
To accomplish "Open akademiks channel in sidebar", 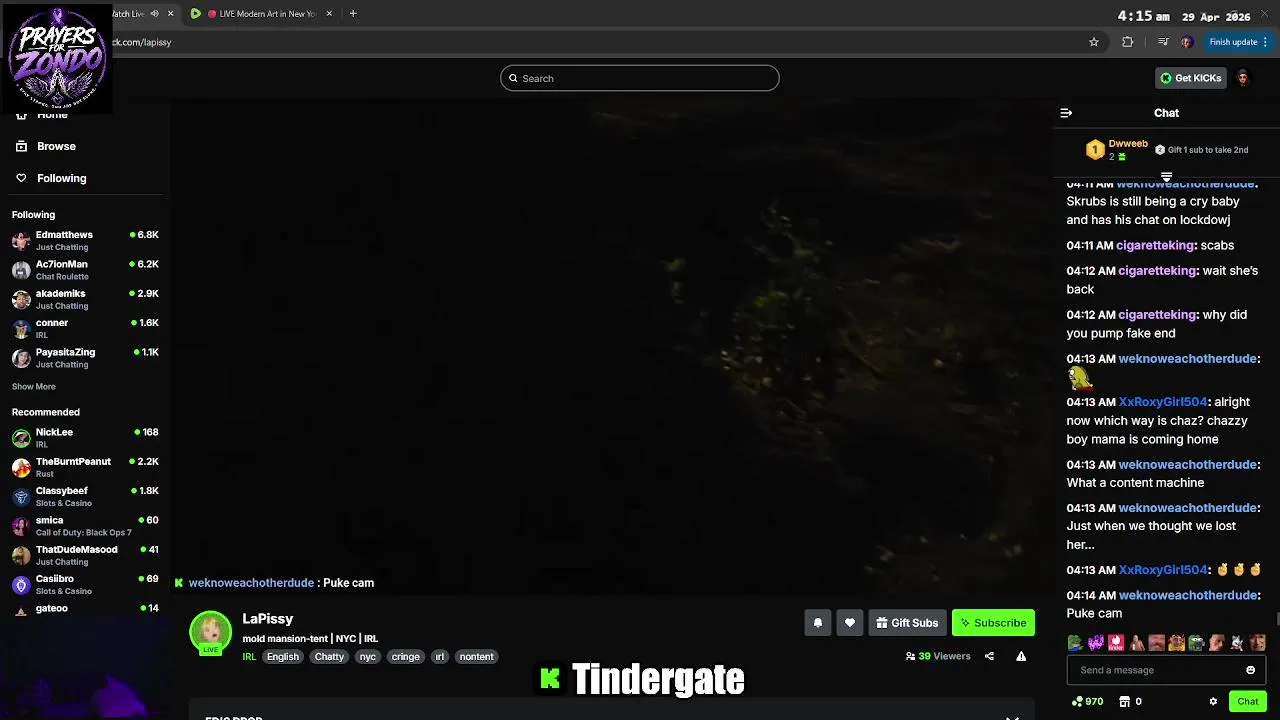I will tap(85, 299).
